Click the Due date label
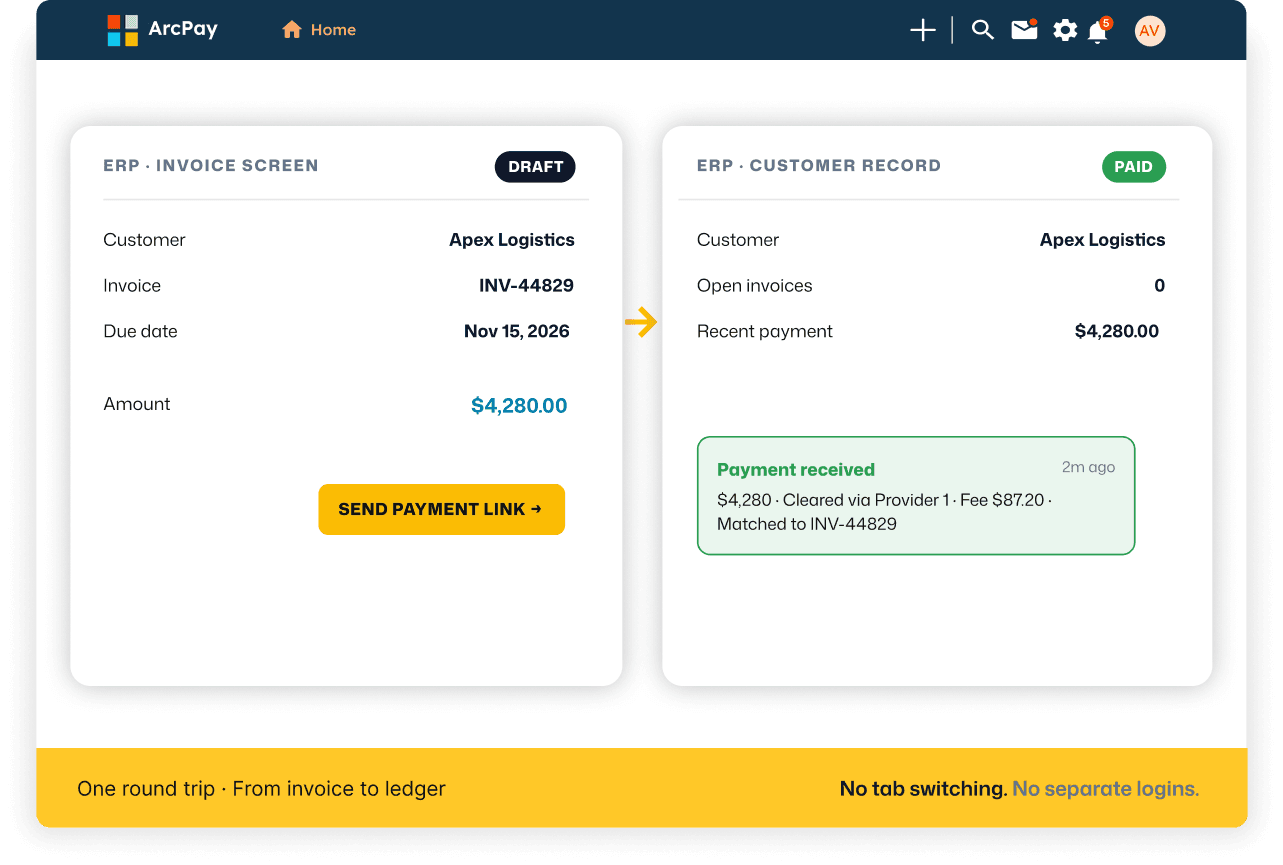The image size is (1283, 865). 140,331
